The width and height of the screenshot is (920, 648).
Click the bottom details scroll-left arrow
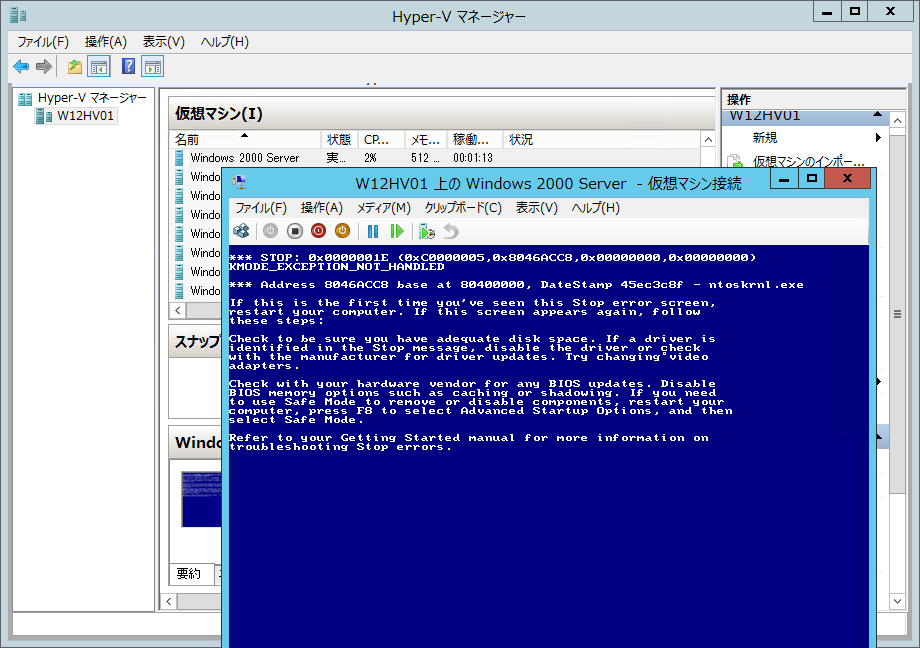tap(169, 601)
